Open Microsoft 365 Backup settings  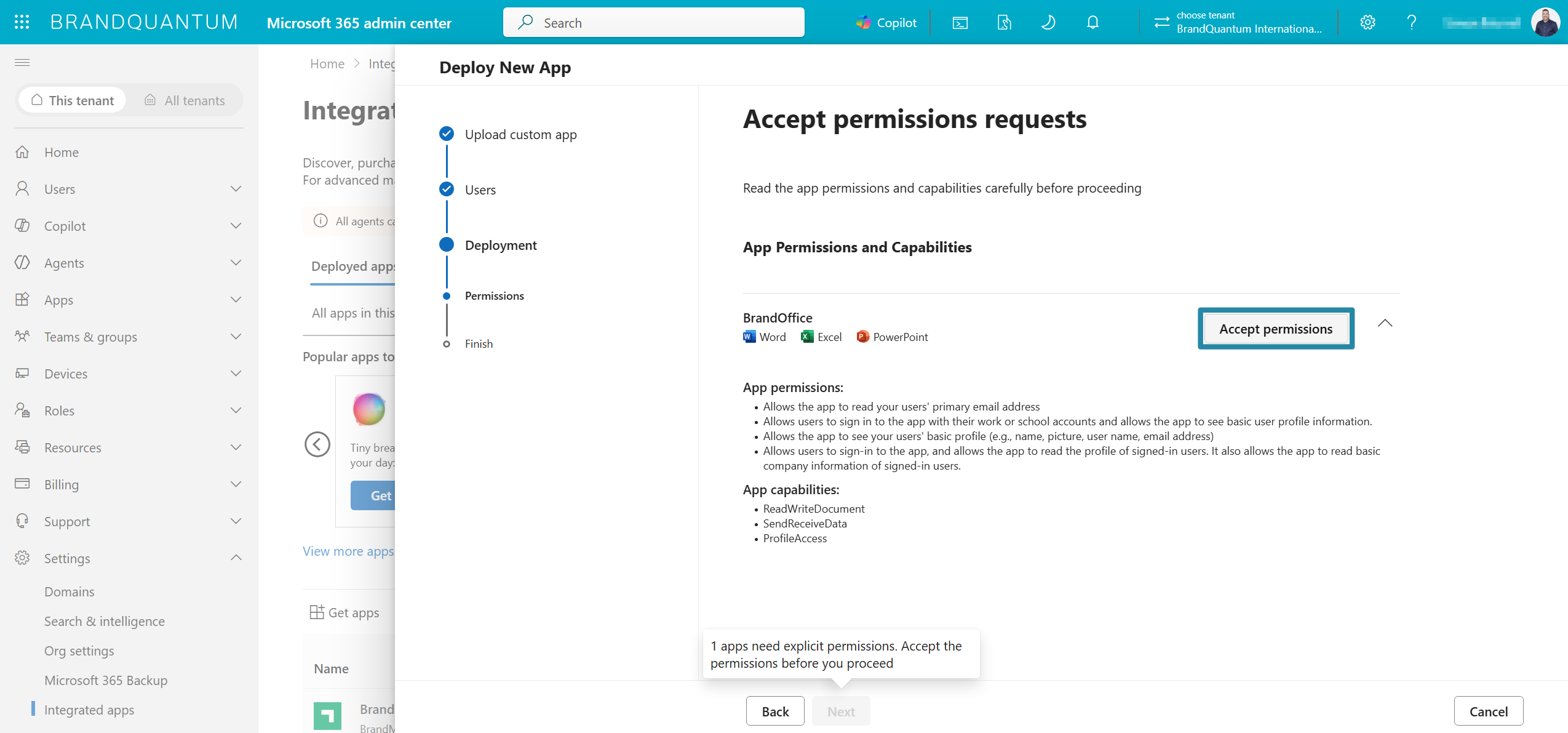tap(106, 680)
